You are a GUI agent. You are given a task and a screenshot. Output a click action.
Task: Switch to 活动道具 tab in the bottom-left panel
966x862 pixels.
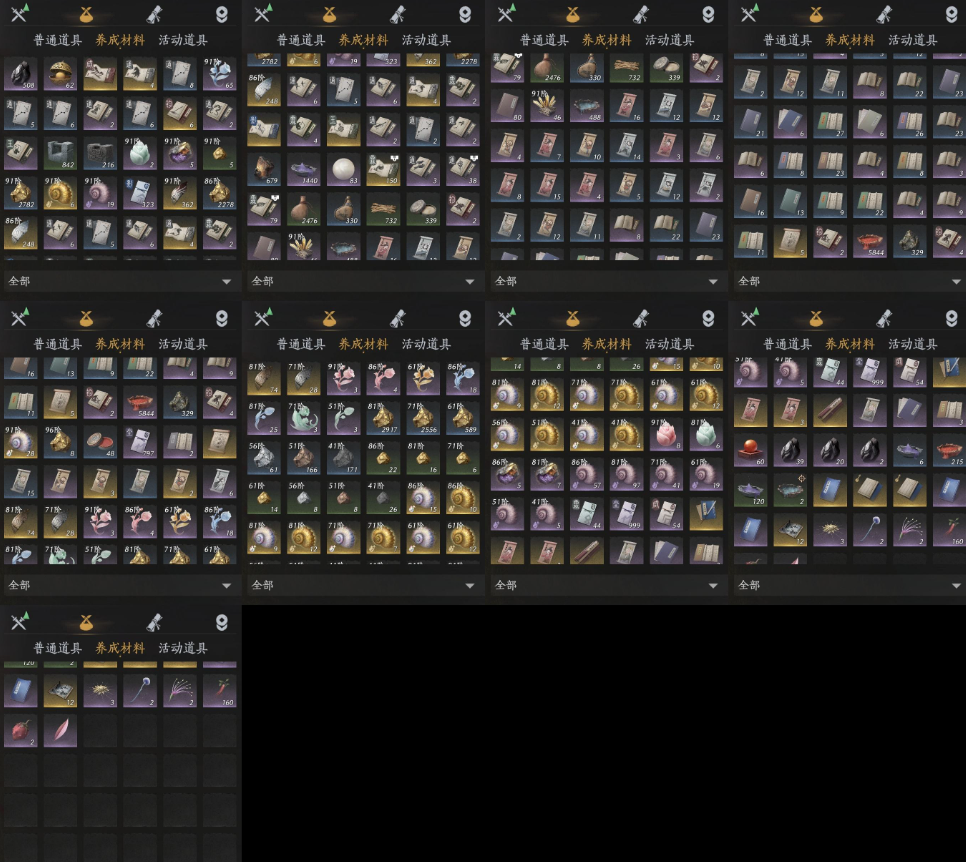point(183,648)
